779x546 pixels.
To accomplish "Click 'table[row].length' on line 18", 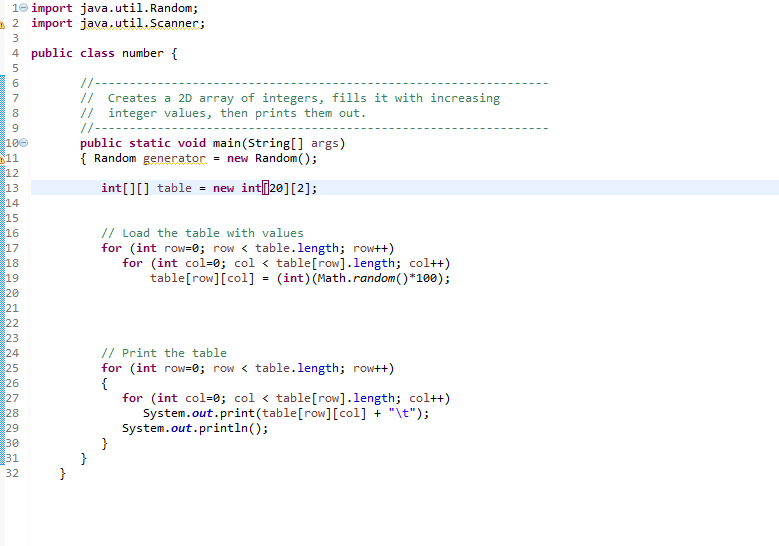I will pyautogui.click(x=335, y=263).
